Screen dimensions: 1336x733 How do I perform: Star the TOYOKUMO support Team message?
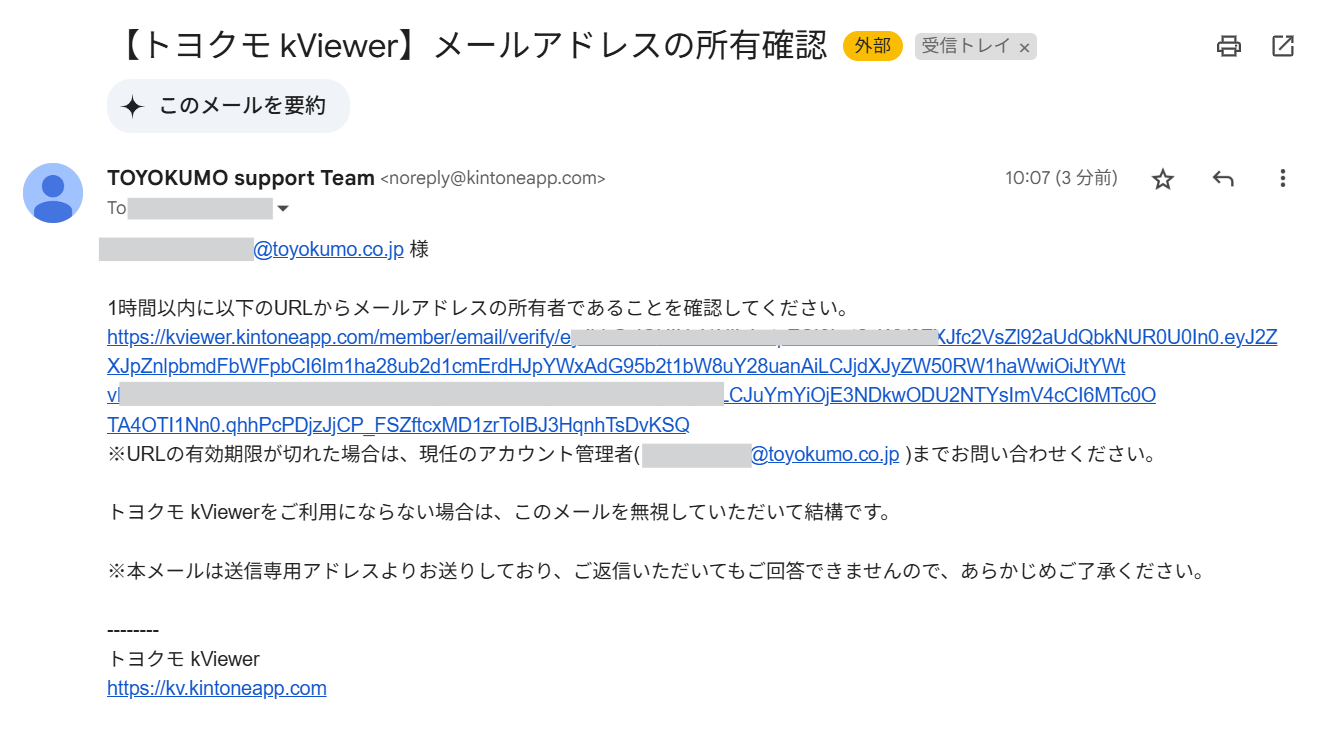1162,179
